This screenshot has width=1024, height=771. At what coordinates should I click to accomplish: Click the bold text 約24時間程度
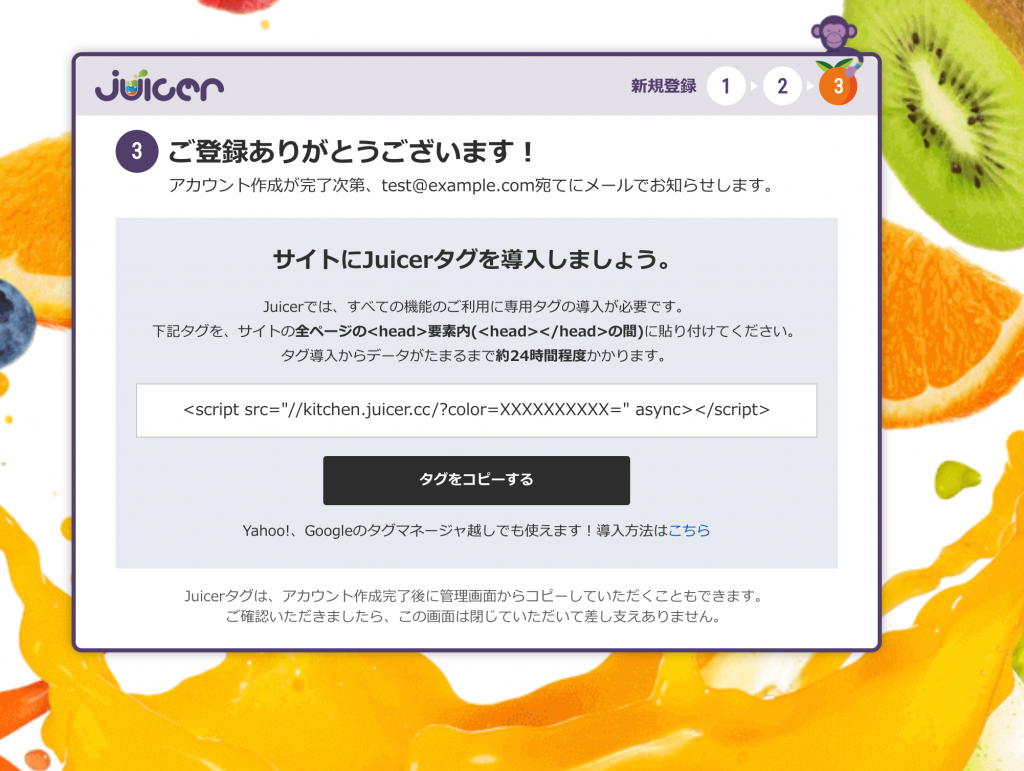[x=541, y=356]
